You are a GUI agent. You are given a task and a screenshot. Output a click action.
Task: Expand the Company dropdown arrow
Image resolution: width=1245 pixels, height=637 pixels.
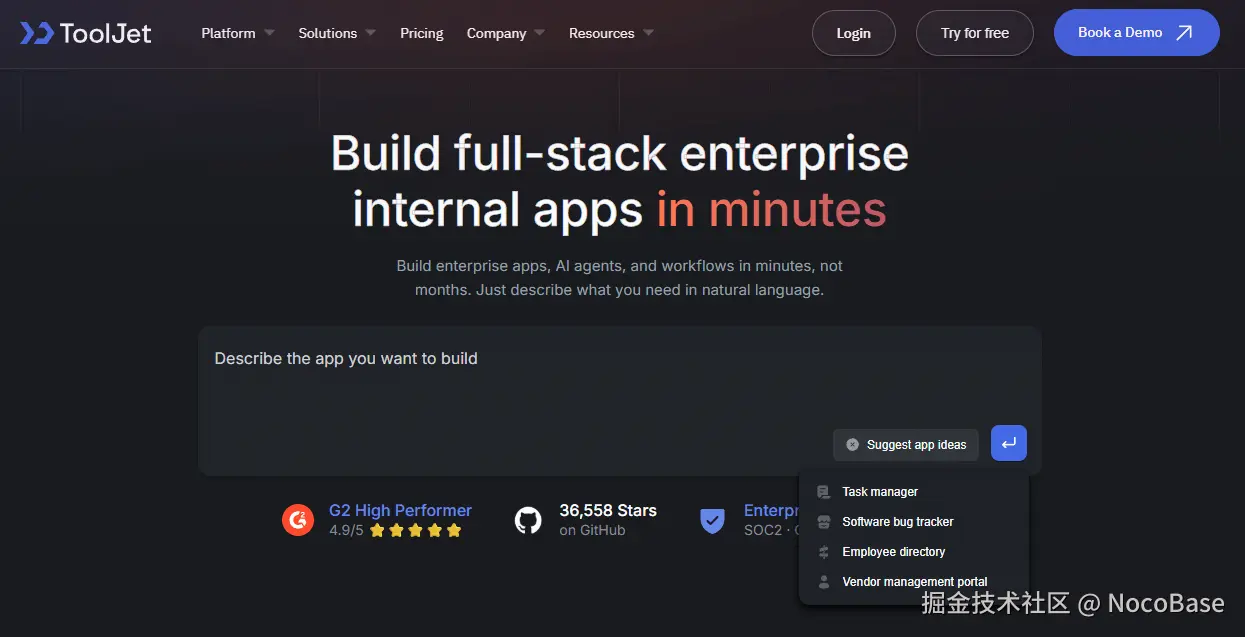click(x=540, y=33)
